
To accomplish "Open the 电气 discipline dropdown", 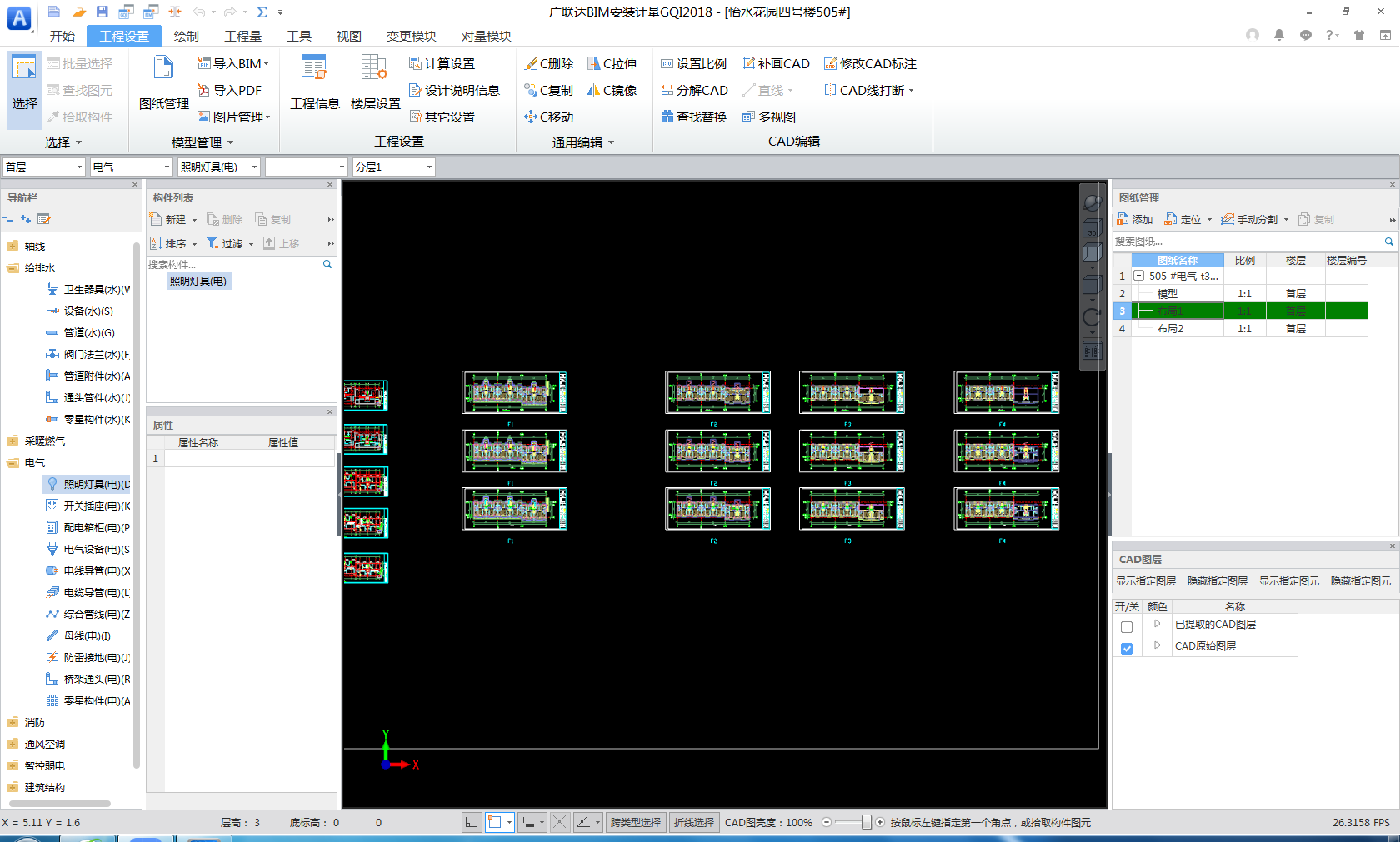I will tap(131, 167).
